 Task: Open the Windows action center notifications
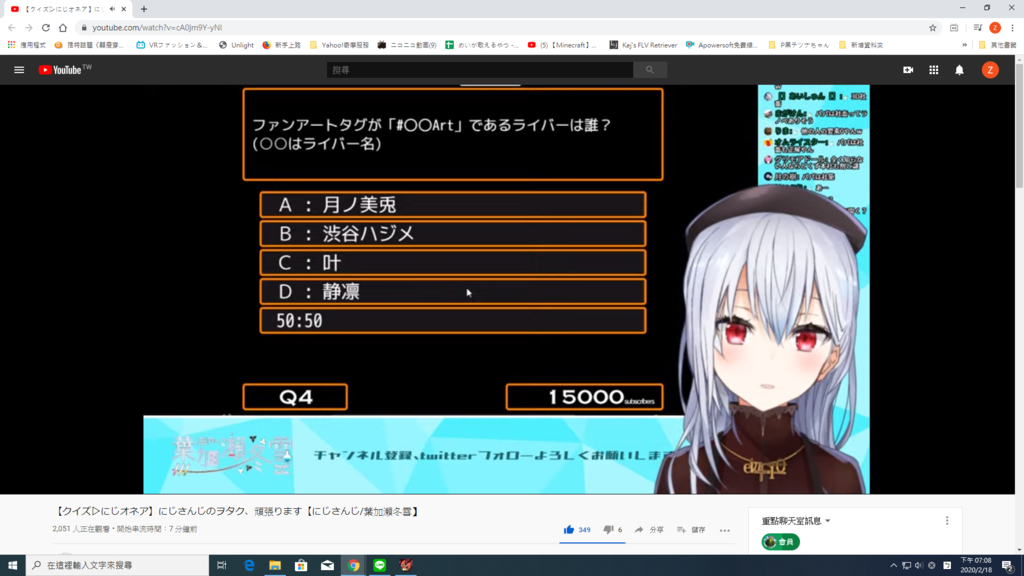pos(1008,566)
